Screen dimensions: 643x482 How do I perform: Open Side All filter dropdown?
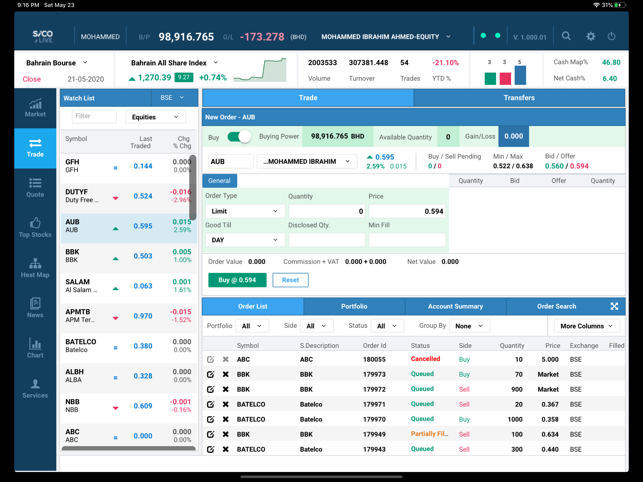pos(316,326)
